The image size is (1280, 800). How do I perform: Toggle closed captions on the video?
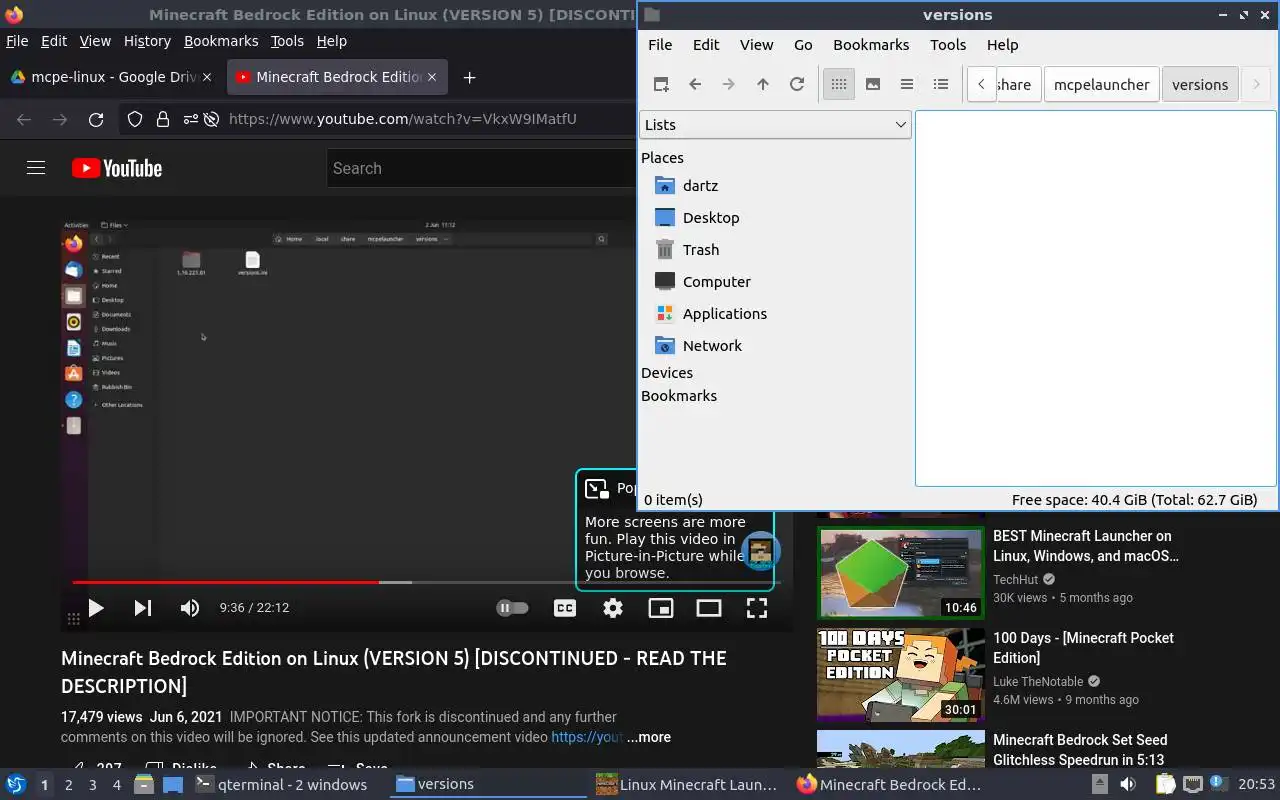[x=565, y=607]
